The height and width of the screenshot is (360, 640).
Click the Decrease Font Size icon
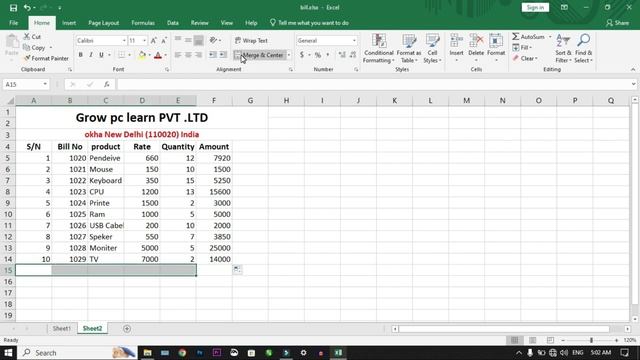click(164, 40)
